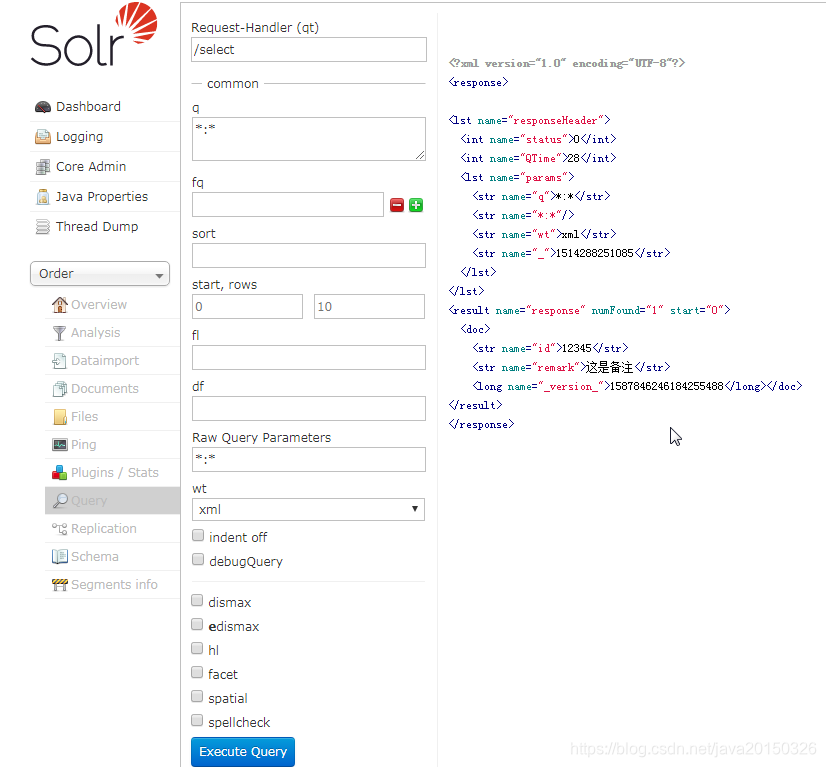Viewport: 826px width, 767px height.
Task: Click the Request-Handler /select field
Action: [x=309, y=50]
